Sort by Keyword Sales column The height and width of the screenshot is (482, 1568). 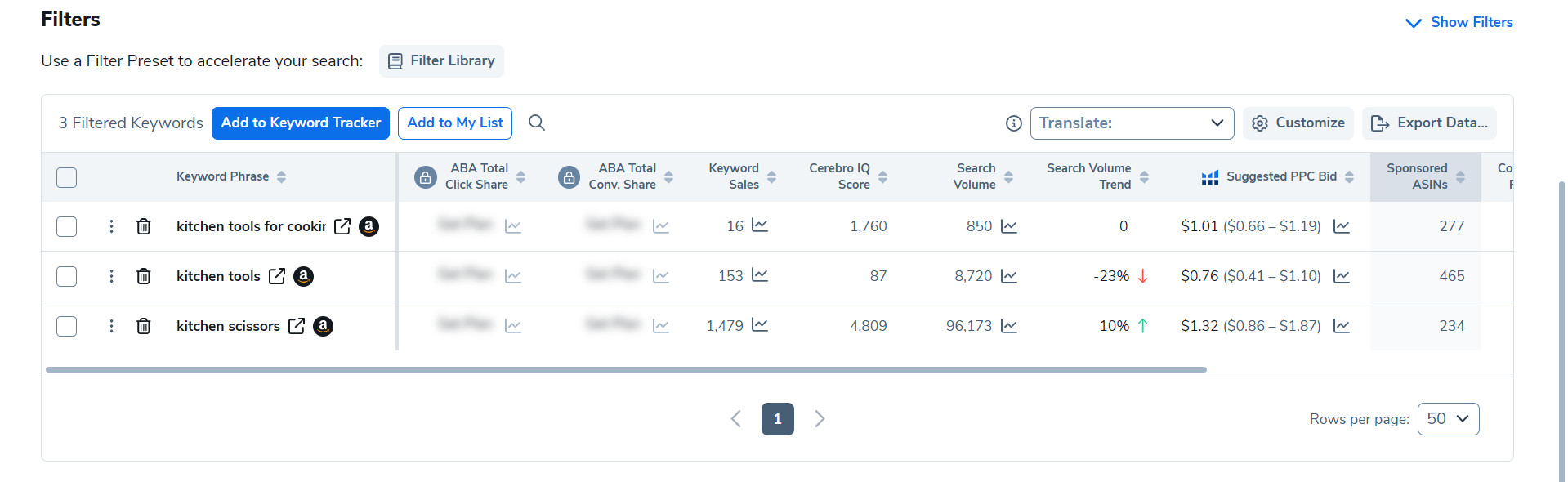click(x=771, y=177)
